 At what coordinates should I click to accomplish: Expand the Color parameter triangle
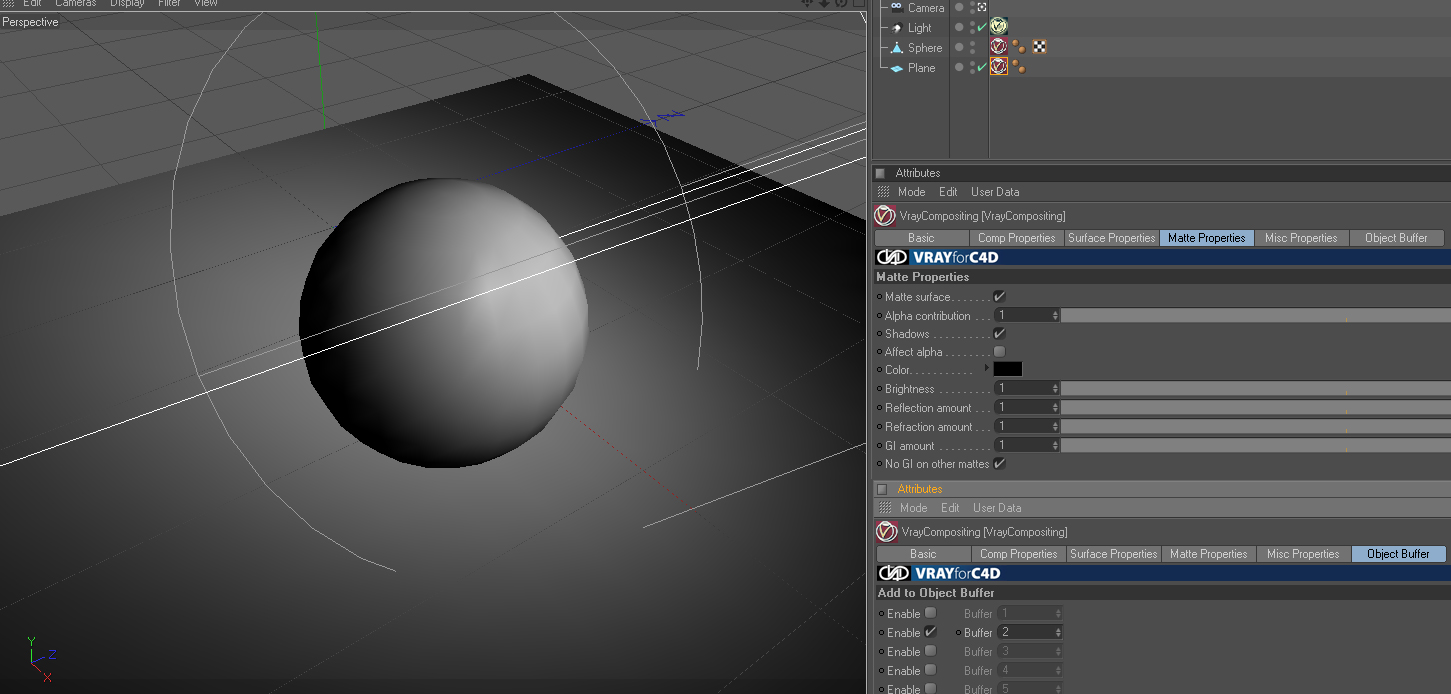tap(988, 369)
